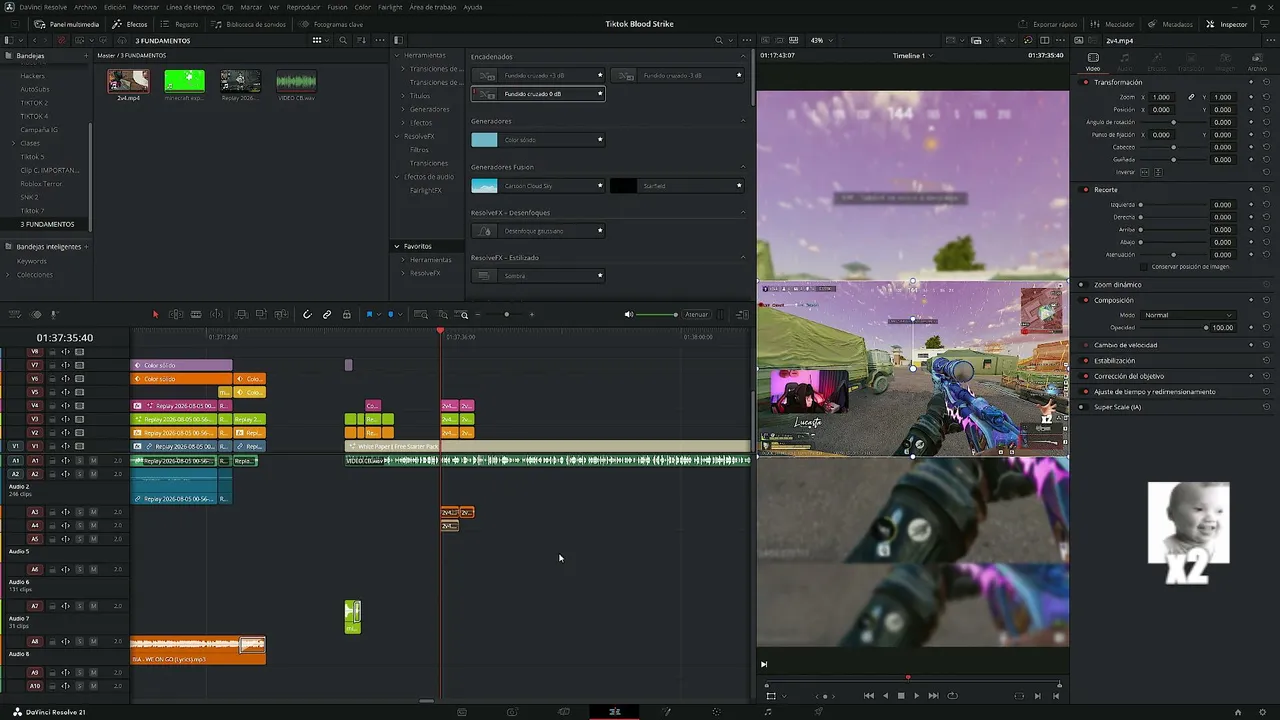Mute audio track A1
This screenshot has width=1280, height=720.
(93, 461)
